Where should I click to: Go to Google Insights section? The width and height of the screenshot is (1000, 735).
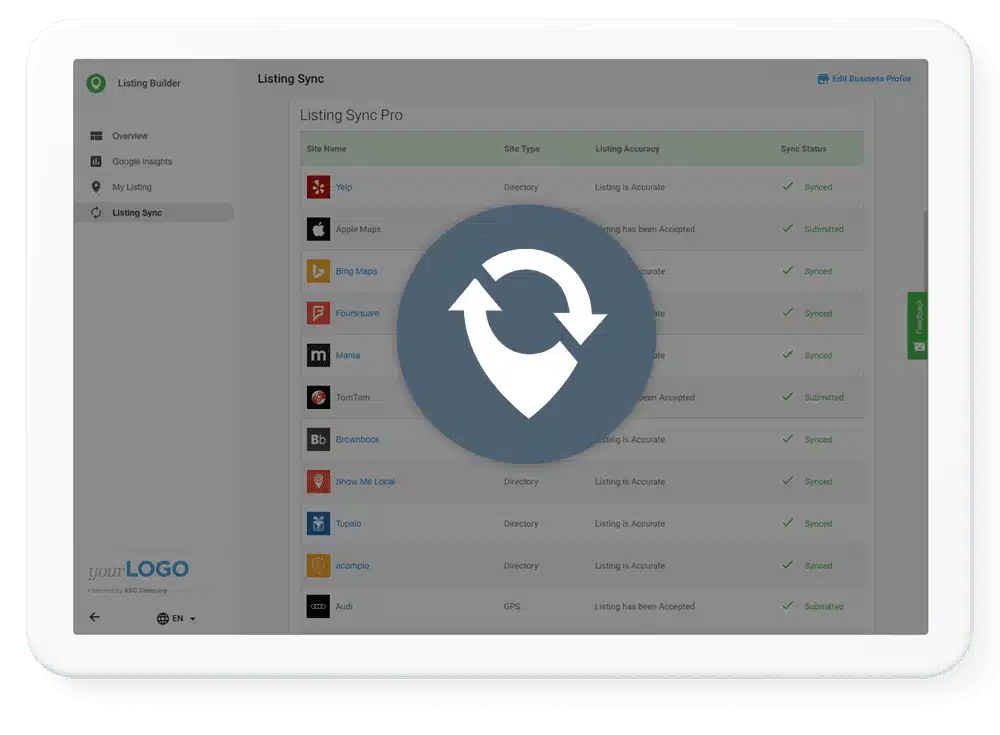coord(141,162)
